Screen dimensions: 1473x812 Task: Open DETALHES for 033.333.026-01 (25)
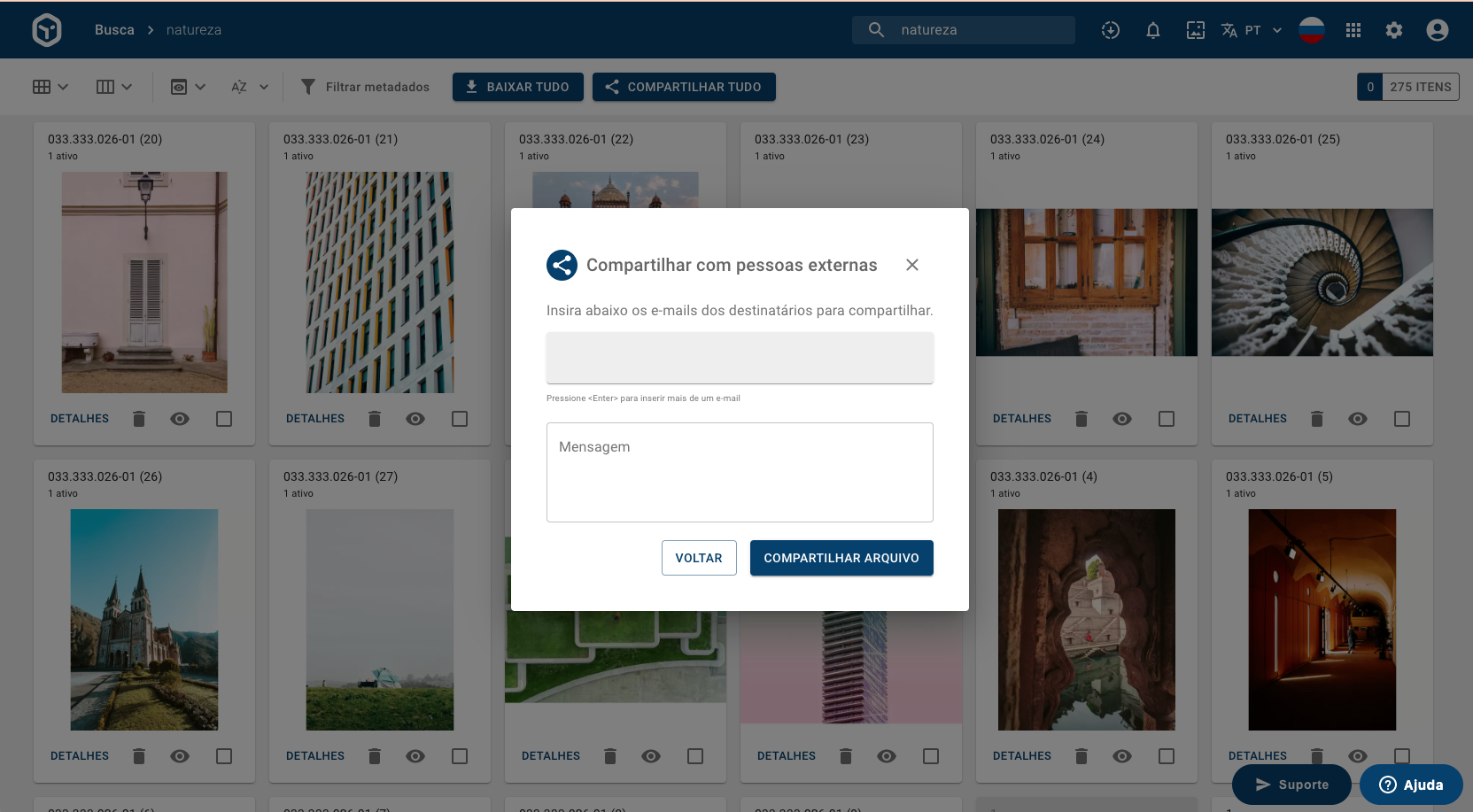pyautogui.click(x=1258, y=419)
